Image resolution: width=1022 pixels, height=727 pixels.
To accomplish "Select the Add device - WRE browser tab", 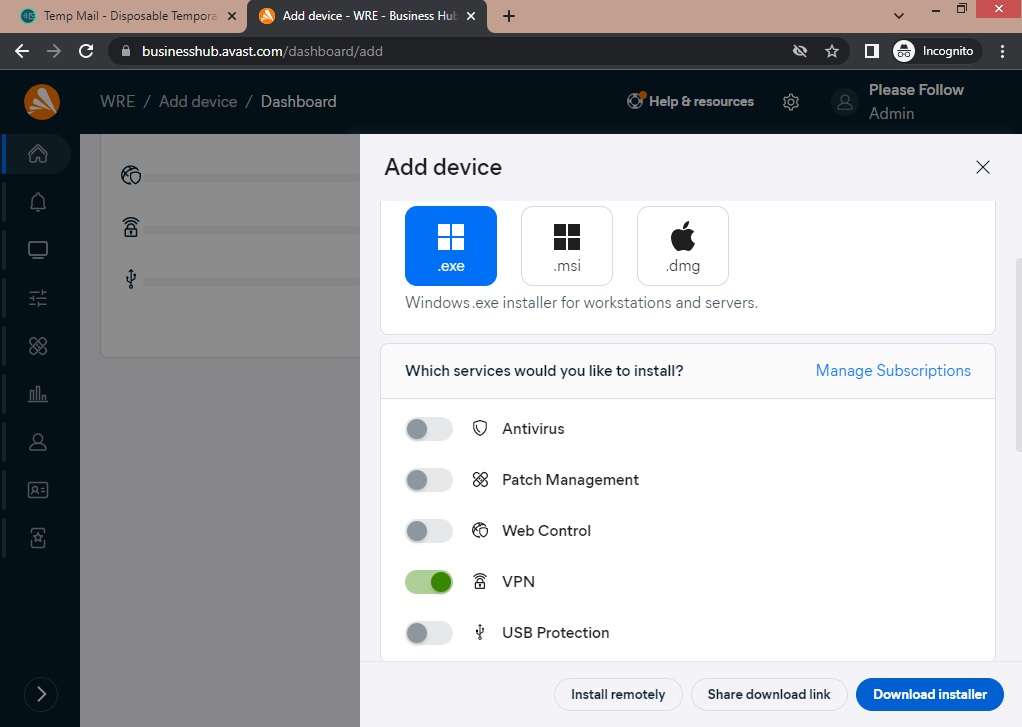I will 365,16.
